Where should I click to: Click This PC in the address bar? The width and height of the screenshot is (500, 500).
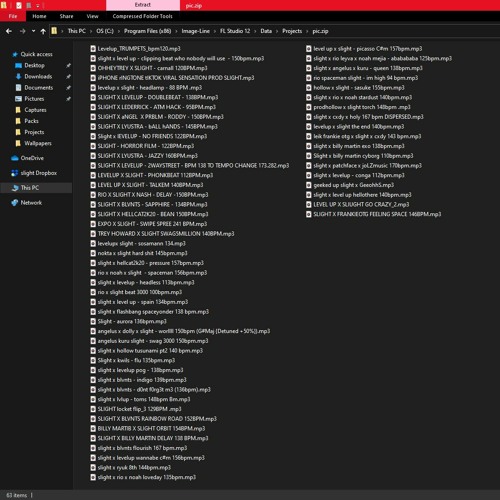tap(77, 31)
